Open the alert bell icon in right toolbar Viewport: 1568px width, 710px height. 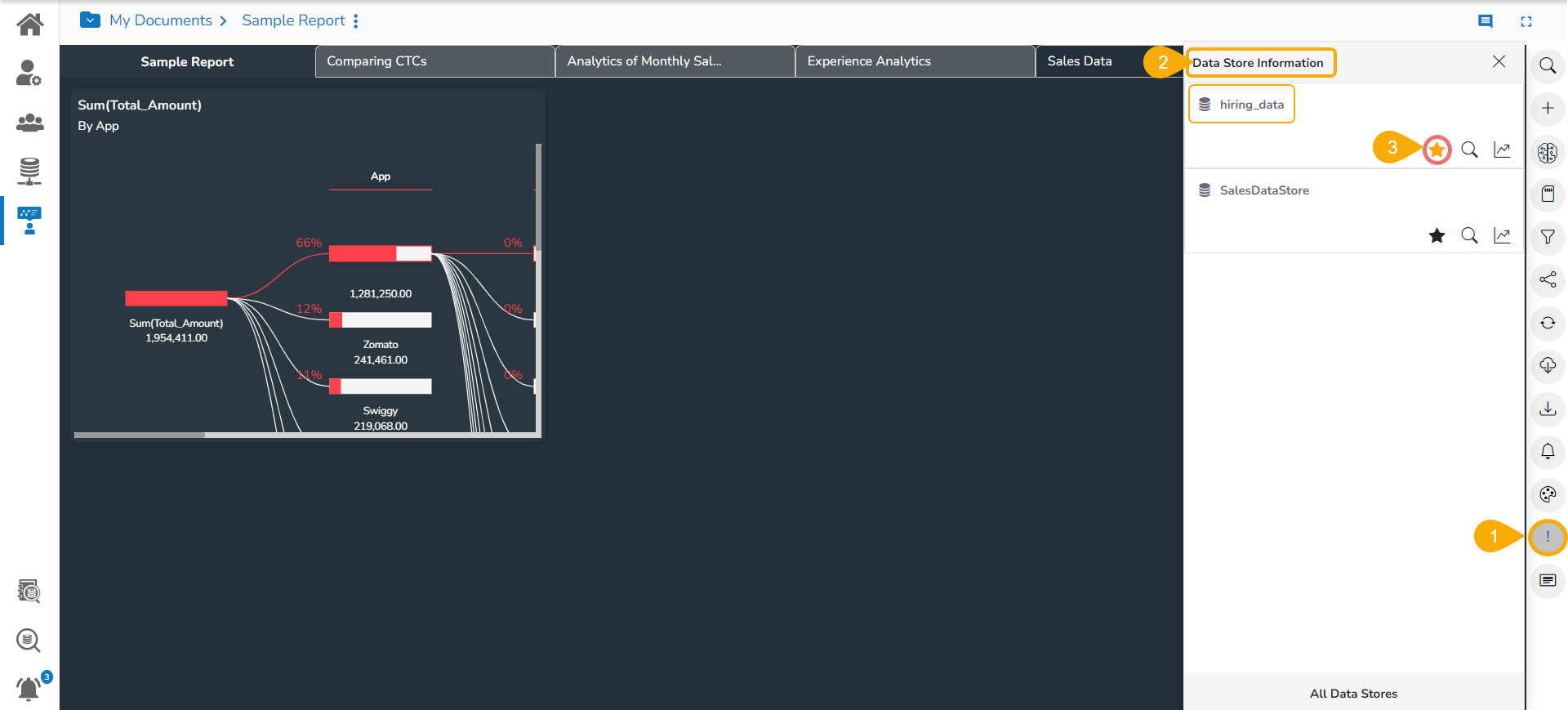tap(1548, 451)
